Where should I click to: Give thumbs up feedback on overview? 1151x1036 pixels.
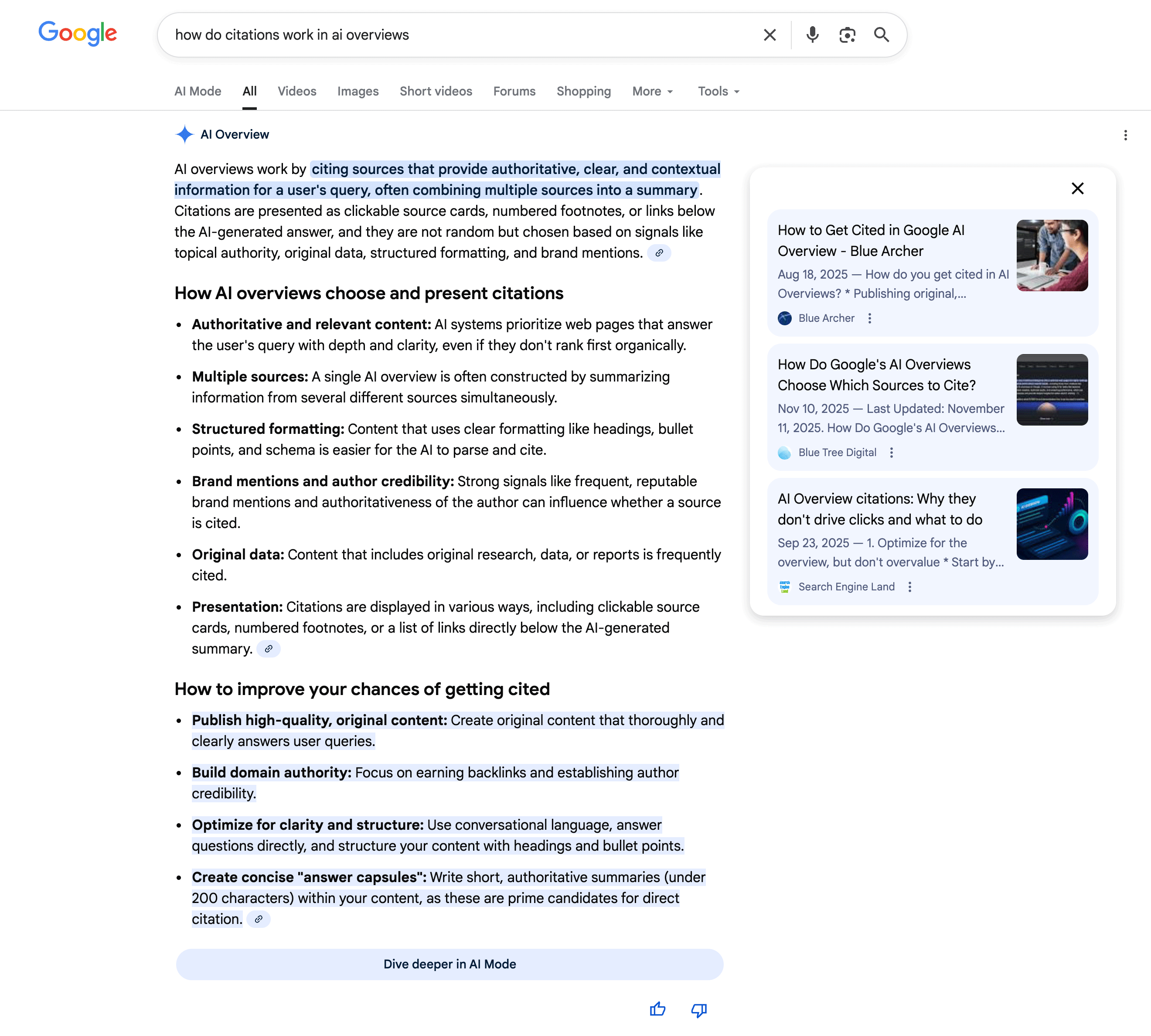click(x=657, y=1009)
